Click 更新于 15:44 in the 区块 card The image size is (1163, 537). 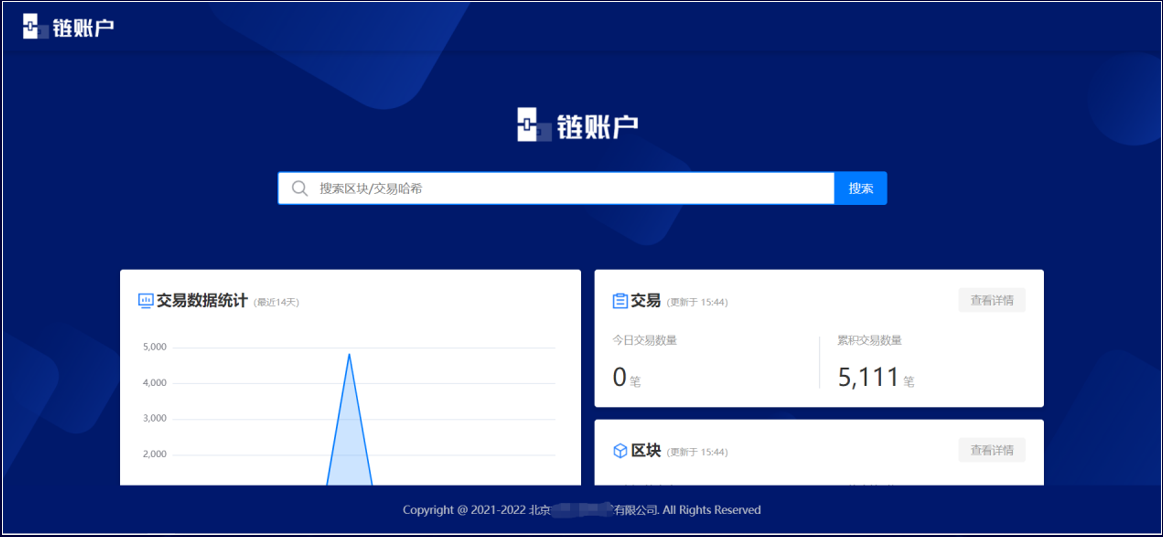(x=696, y=452)
